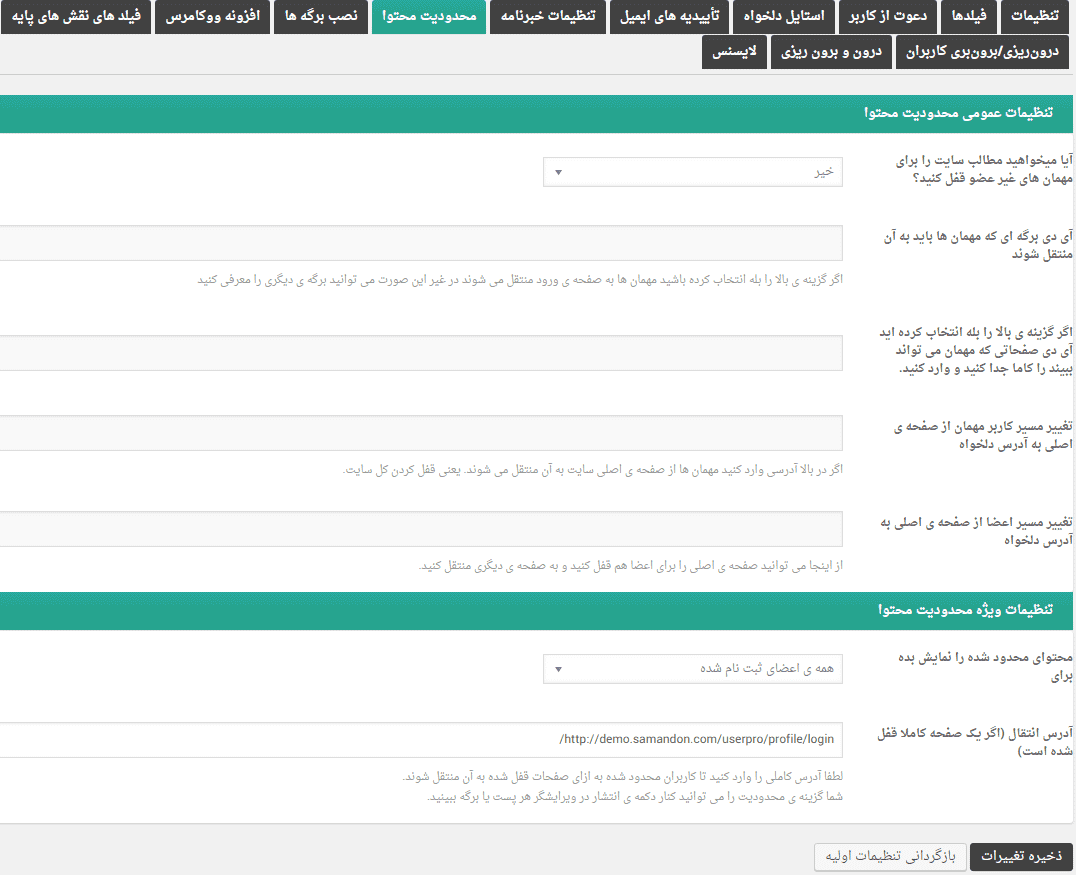This screenshot has width=1076, height=875.
Task: Click بازگردانی تنظیمات اولیه reset button
Action: click(890, 856)
